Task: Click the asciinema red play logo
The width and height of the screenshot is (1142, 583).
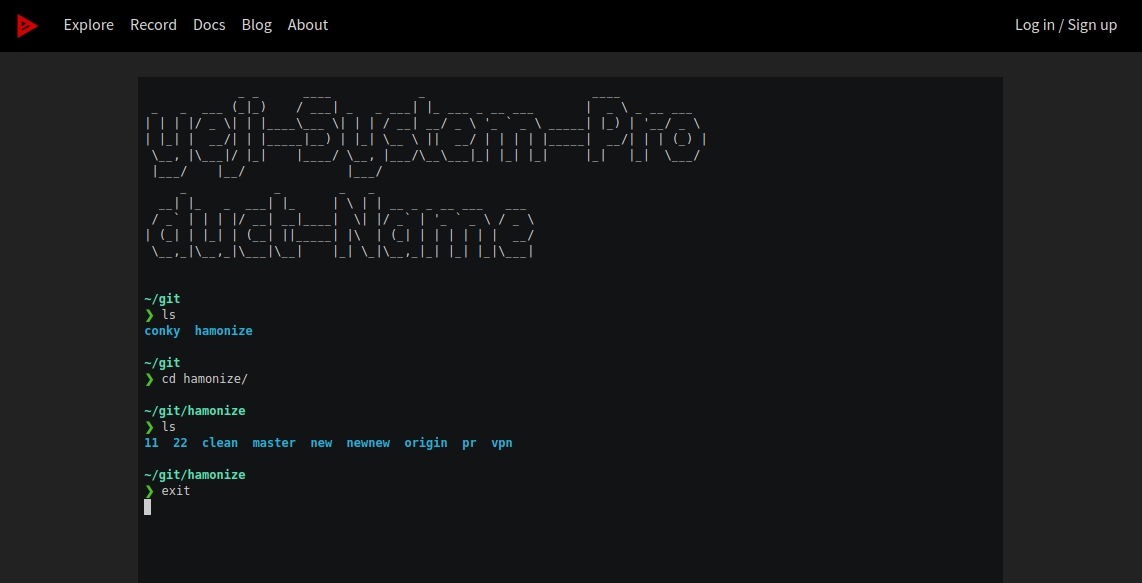Action: pyautogui.click(x=27, y=25)
